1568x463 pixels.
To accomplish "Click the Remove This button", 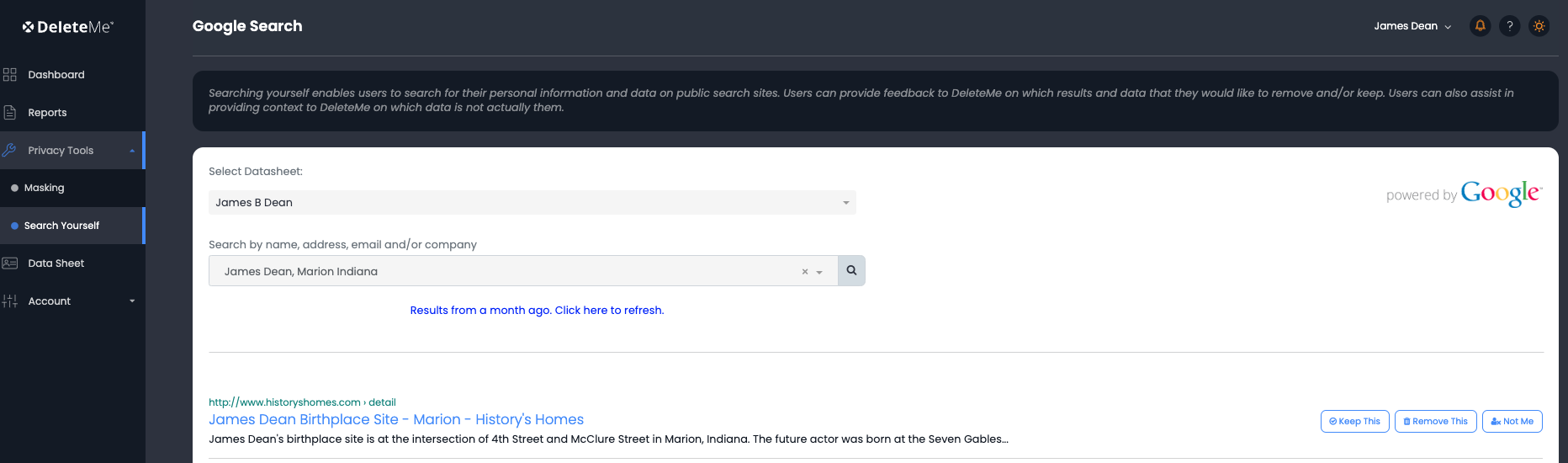I will coord(1435,421).
